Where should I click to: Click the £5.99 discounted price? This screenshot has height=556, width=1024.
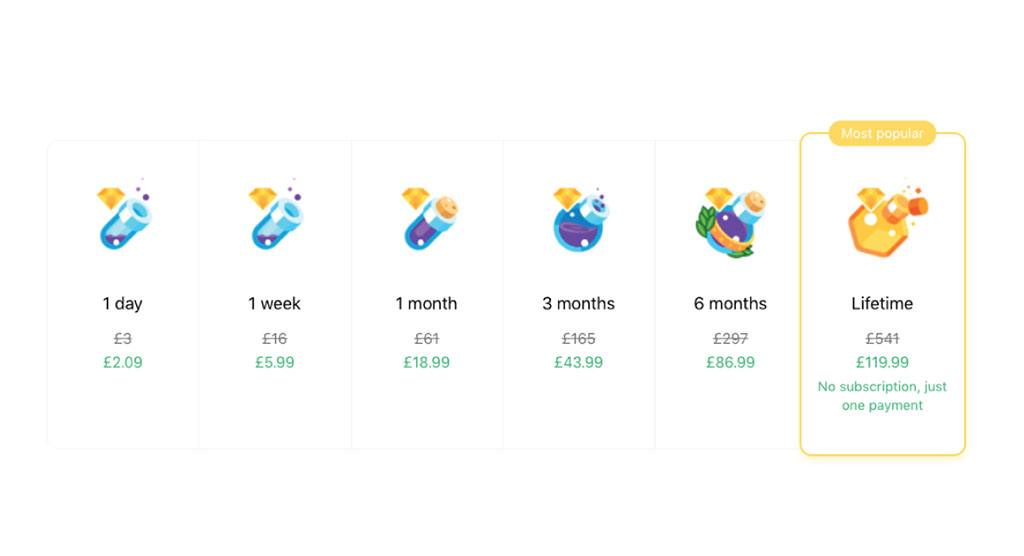click(x=275, y=363)
